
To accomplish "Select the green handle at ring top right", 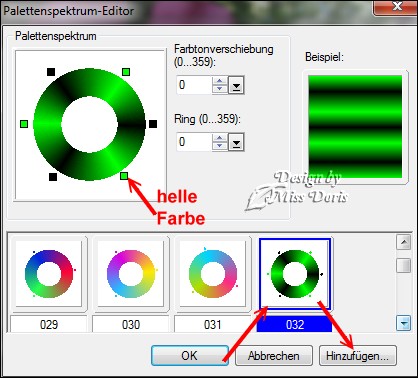I will pos(126,72).
